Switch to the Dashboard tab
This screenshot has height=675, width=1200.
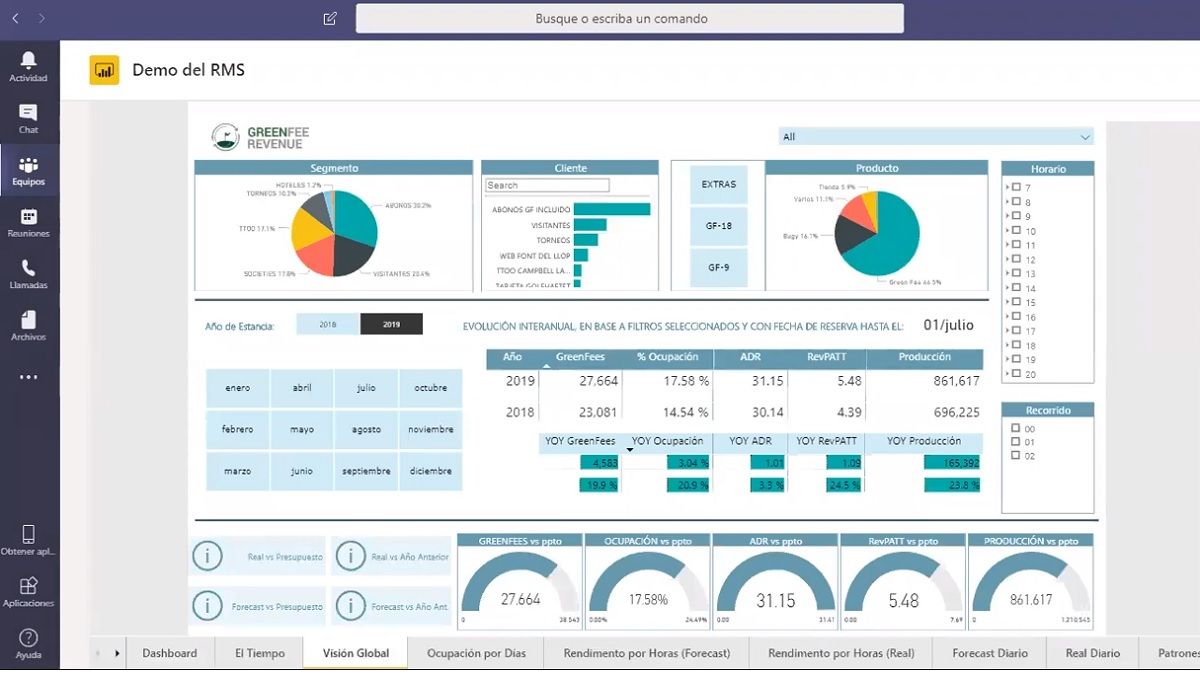[x=169, y=653]
